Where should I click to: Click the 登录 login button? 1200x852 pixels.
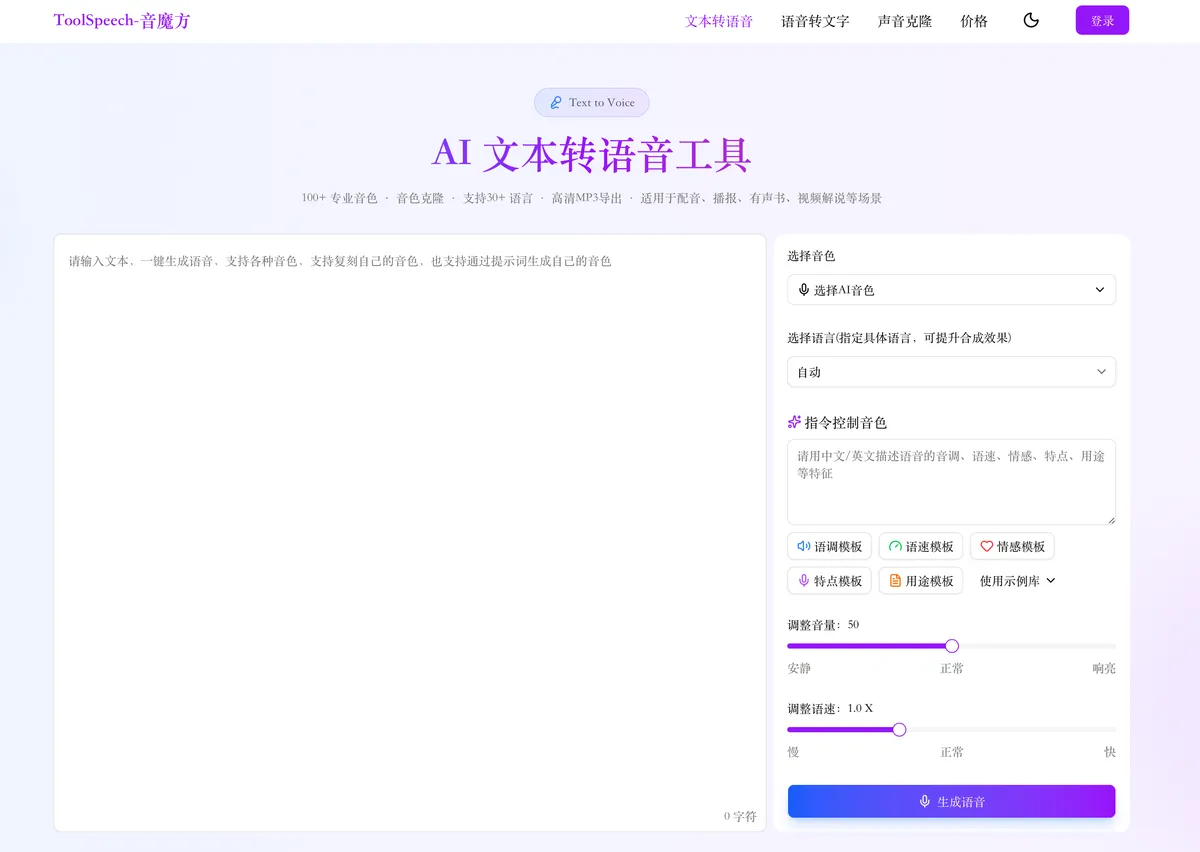click(1102, 20)
